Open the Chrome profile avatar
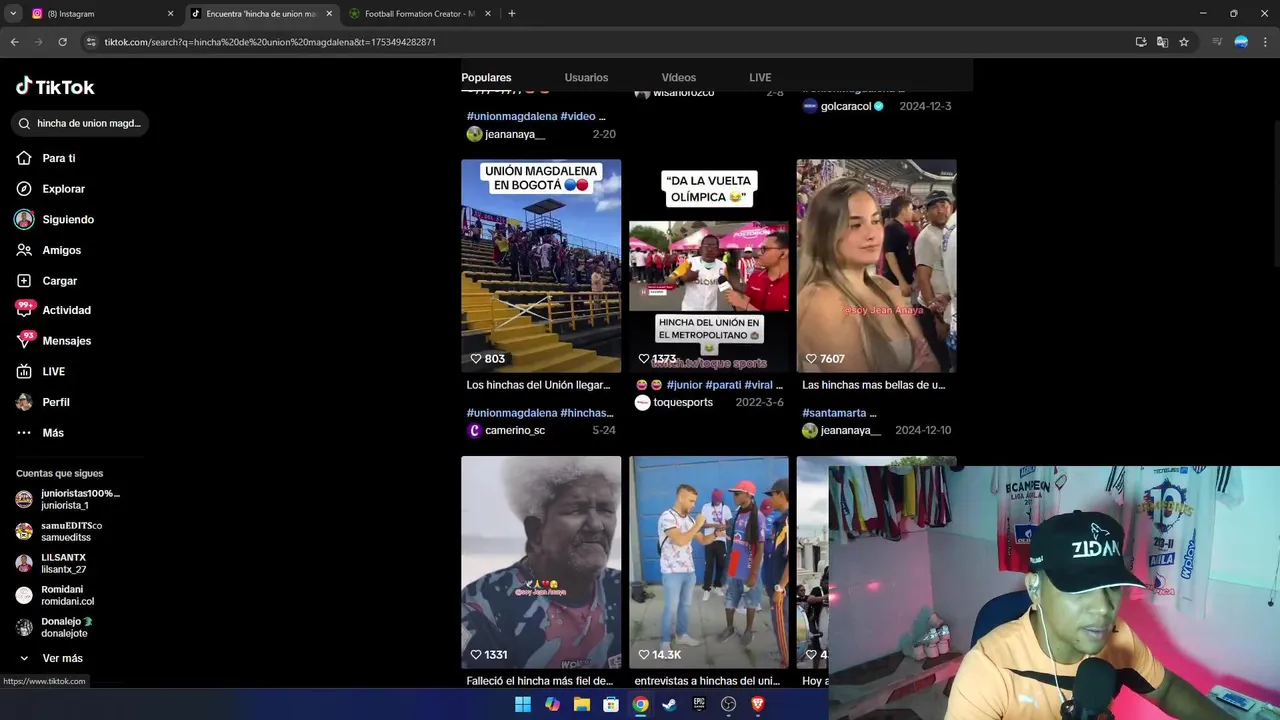The height and width of the screenshot is (720, 1280). click(1241, 42)
